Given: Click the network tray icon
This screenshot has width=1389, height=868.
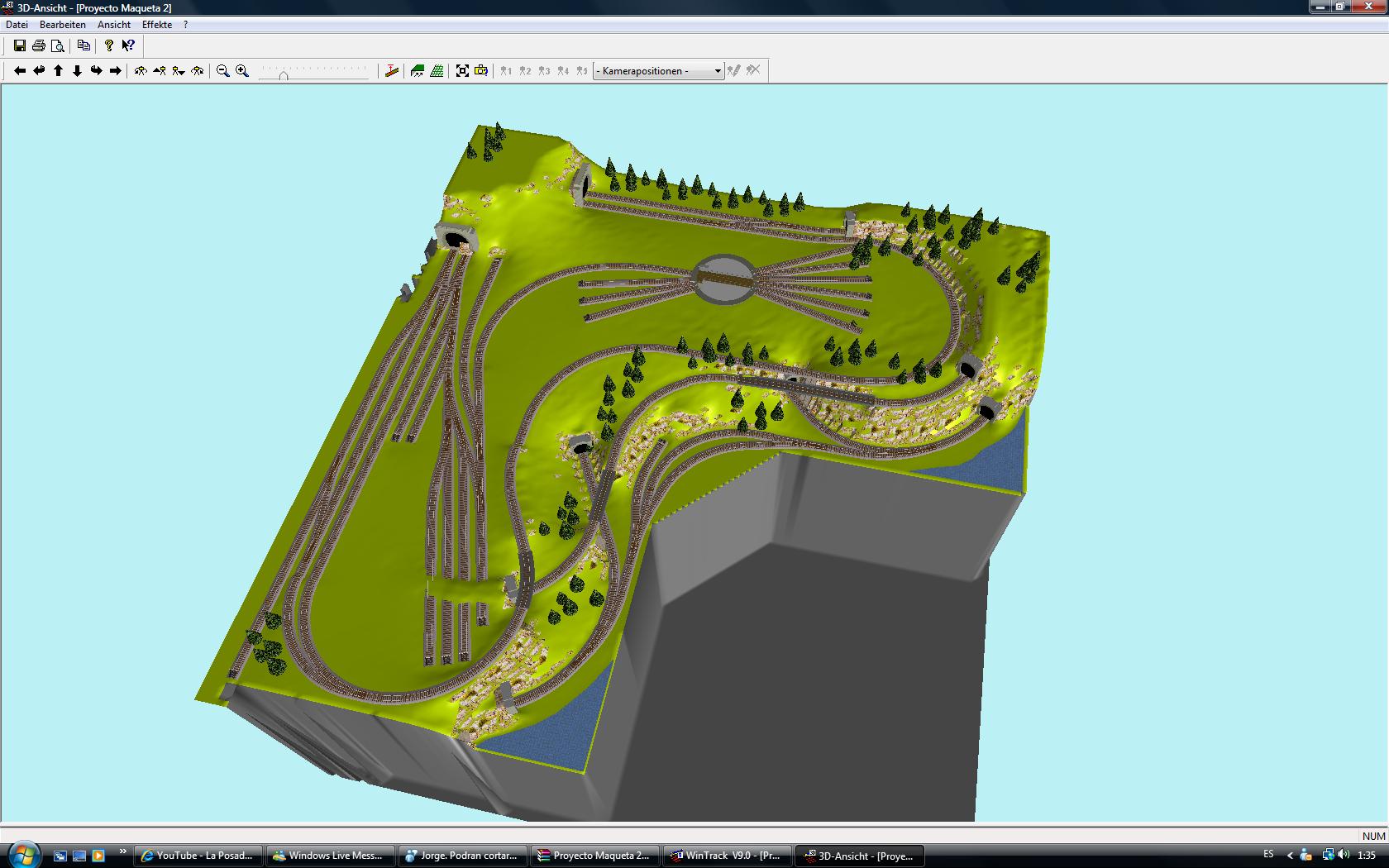Looking at the screenshot, I should (1327, 856).
